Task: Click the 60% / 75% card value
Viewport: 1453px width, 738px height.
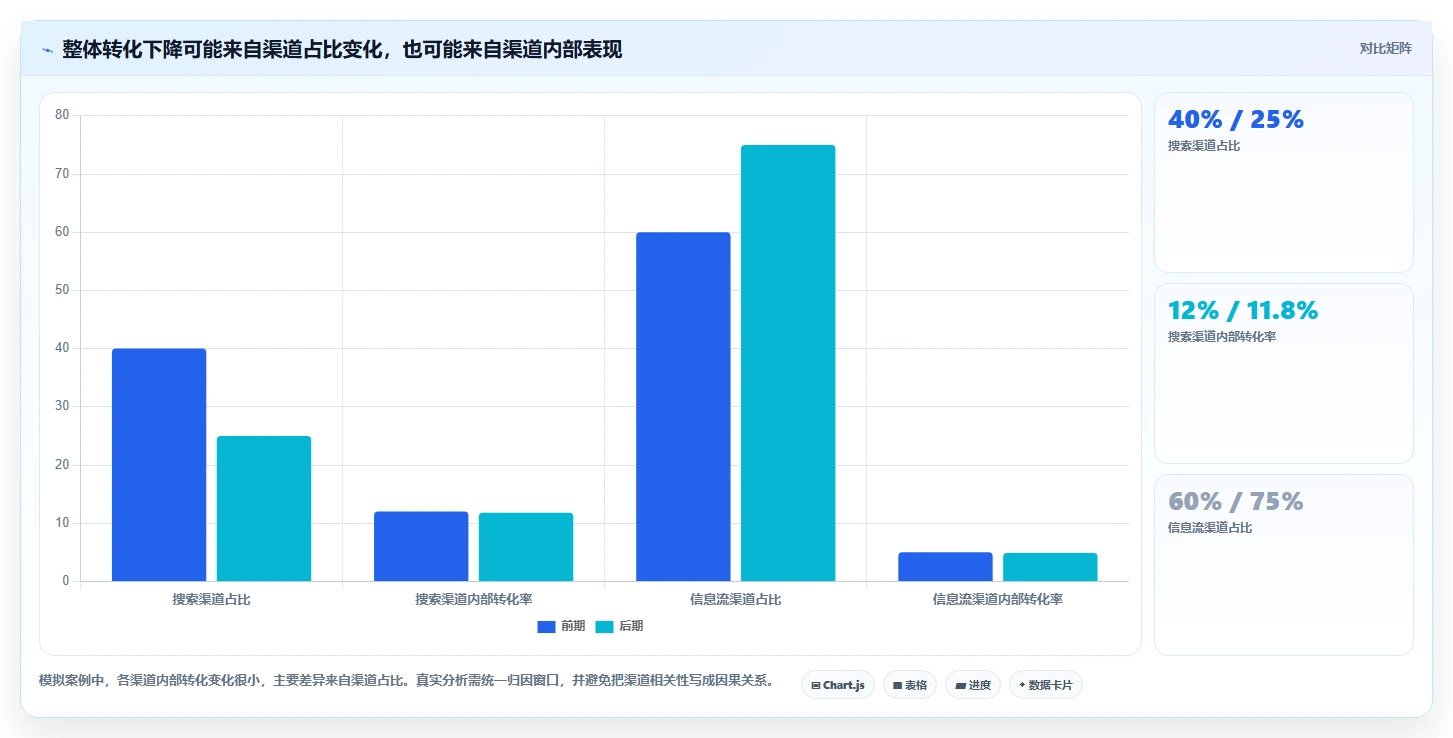Action: coord(1236,502)
